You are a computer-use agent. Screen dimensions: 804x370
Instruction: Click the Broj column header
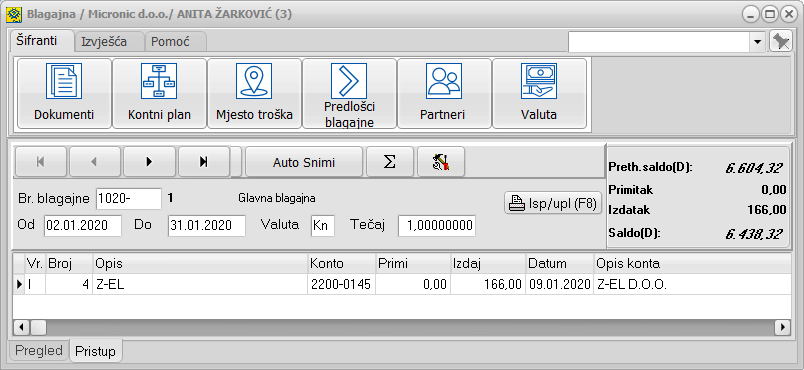point(69,264)
